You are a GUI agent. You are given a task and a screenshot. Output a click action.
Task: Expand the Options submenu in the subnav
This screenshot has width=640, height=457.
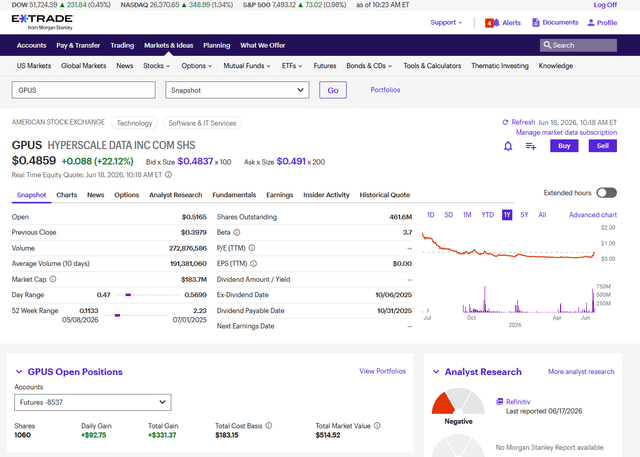(x=197, y=66)
